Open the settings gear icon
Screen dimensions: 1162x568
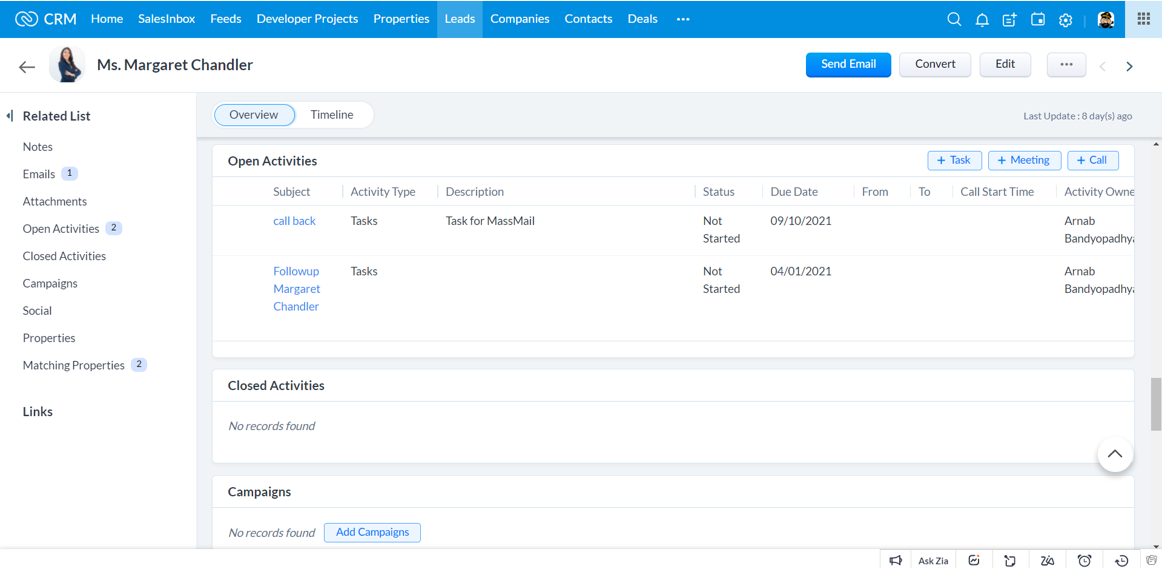[x=1066, y=20]
